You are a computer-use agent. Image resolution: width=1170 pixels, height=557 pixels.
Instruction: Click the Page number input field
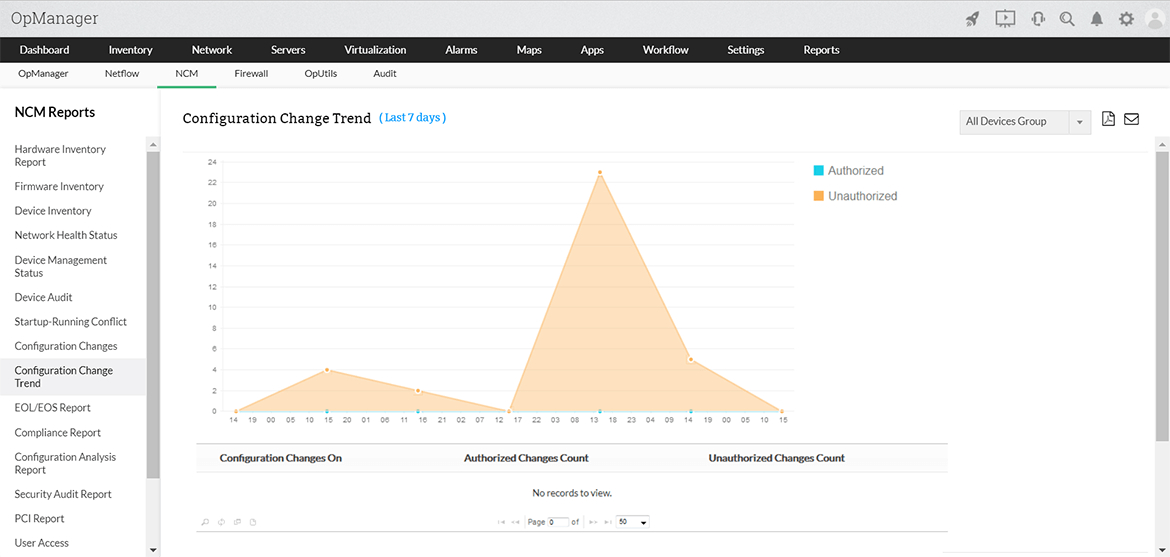(x=559, y=522)
